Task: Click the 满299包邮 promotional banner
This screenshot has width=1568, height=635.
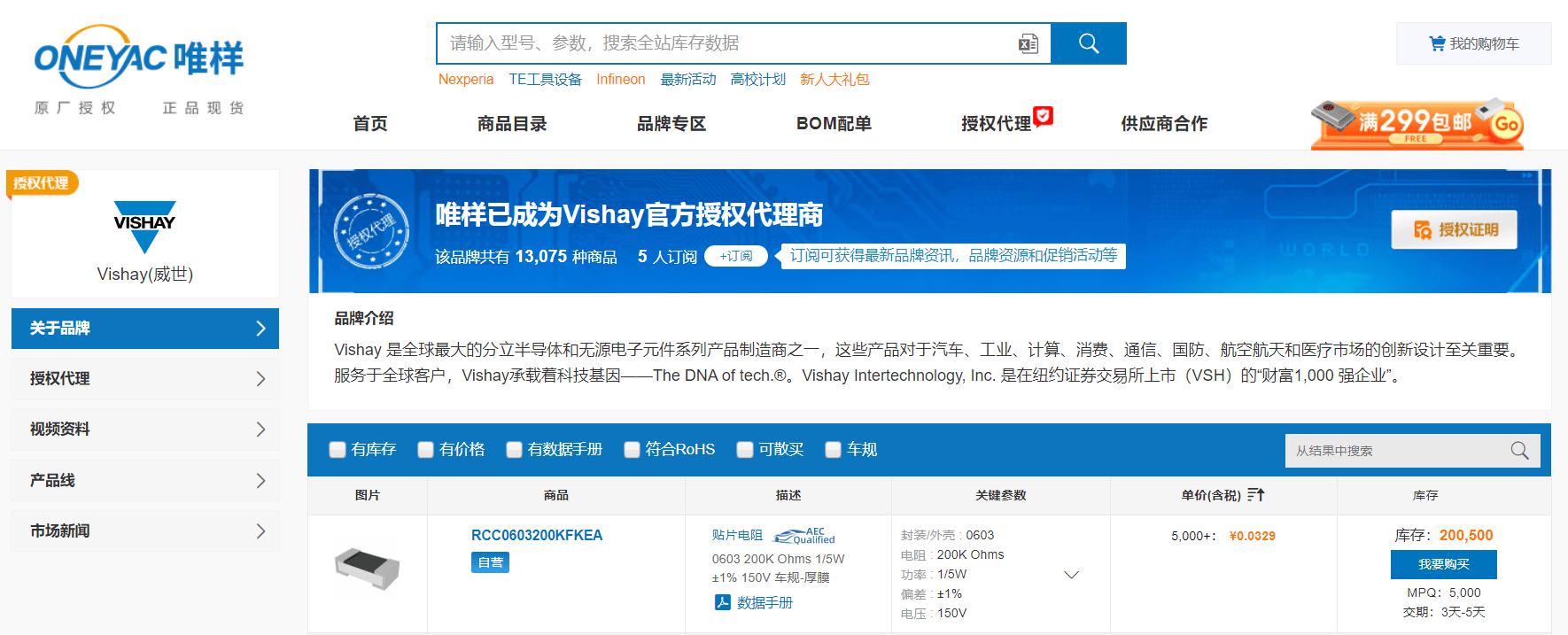Action: 1416,123
